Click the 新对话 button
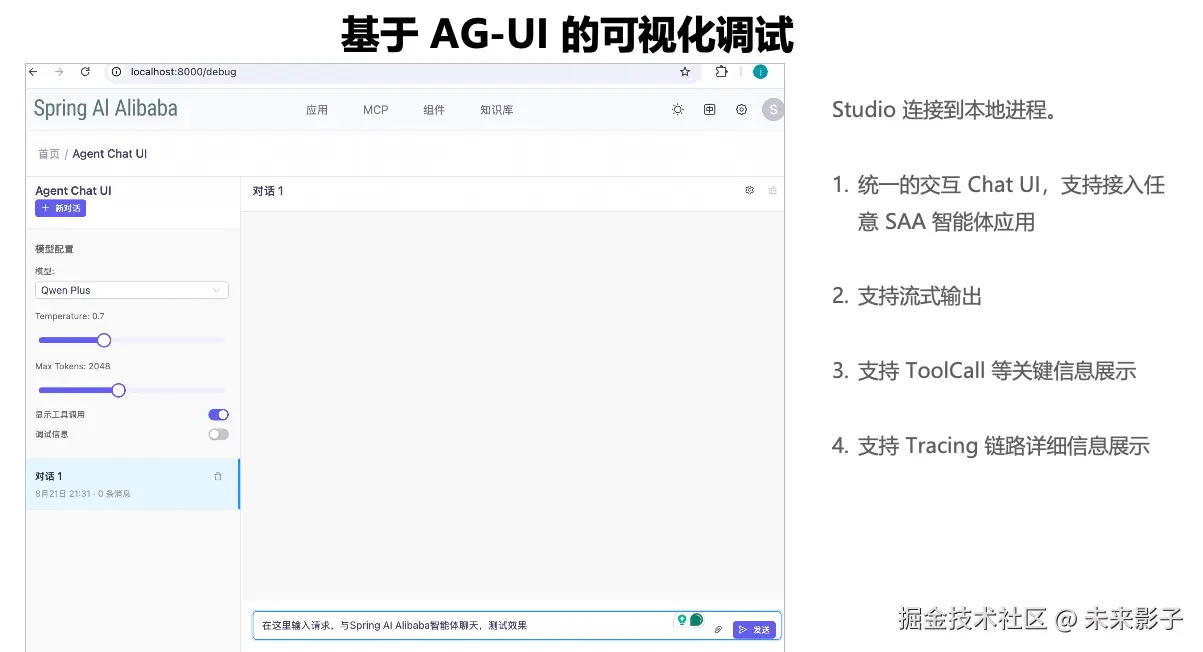1203x652 pixels. [x=60, y=208]
